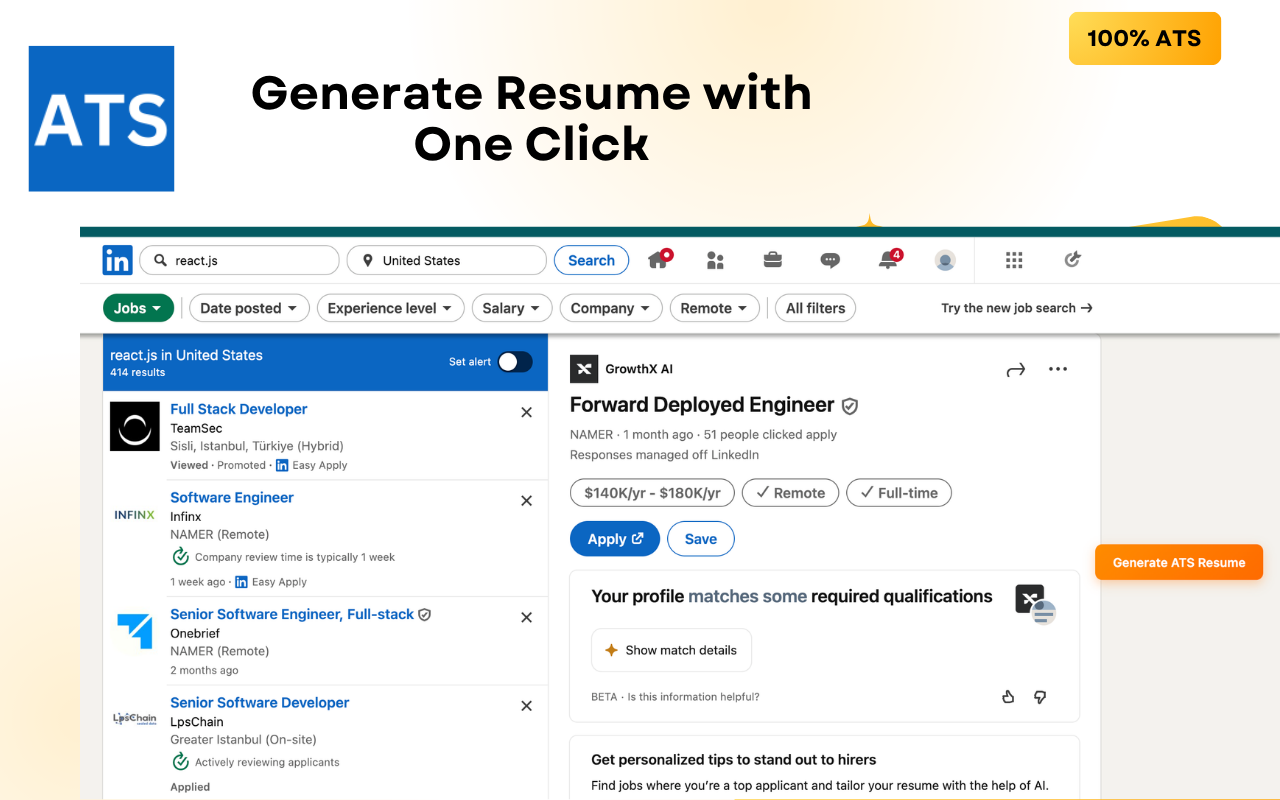The image size is (1280, 800).
Task: Click the 100% ATS badge
Action: click(x=1145, y=38)
